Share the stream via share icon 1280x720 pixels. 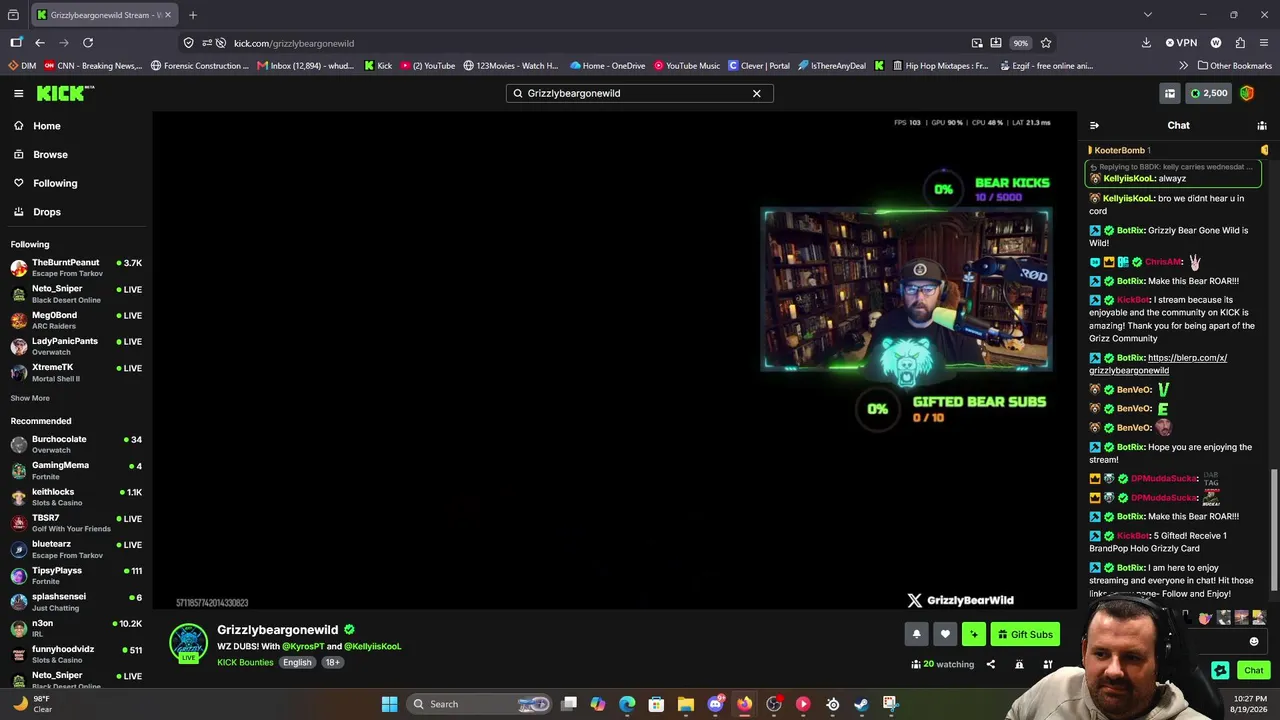(991, 664)
